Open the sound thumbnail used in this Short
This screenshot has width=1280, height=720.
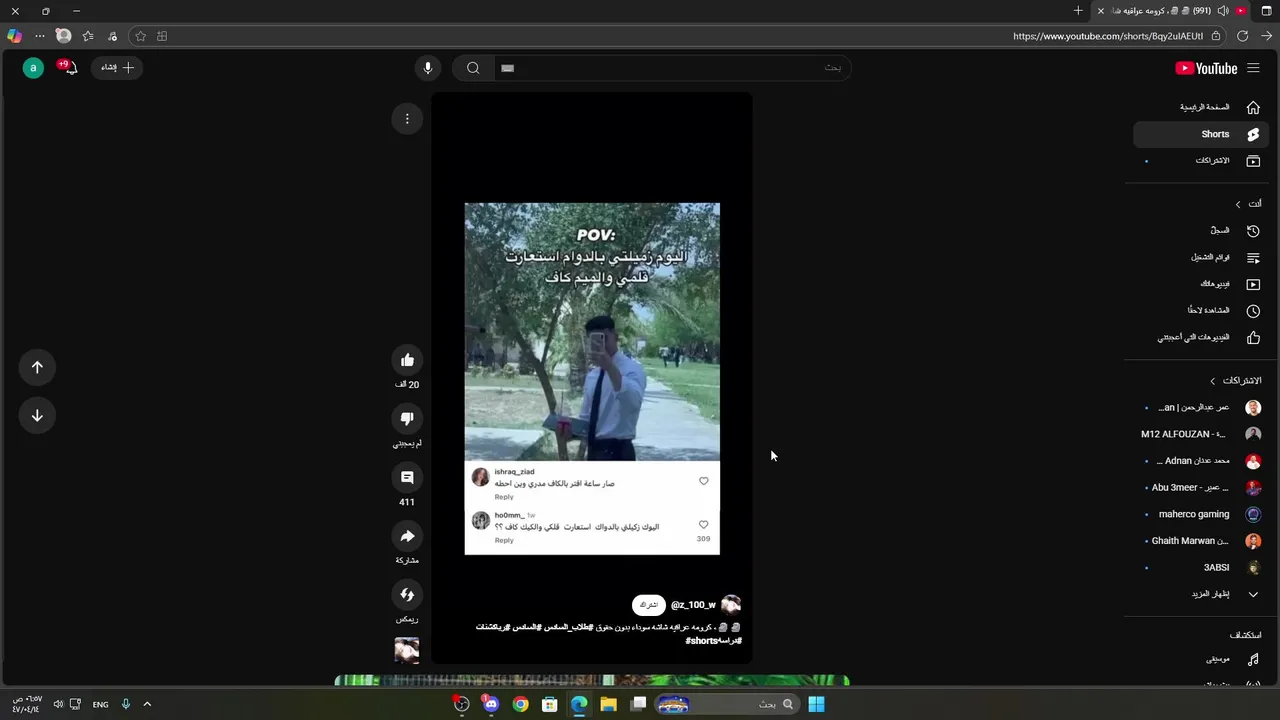pyautogui.click(x=407, y=650)
